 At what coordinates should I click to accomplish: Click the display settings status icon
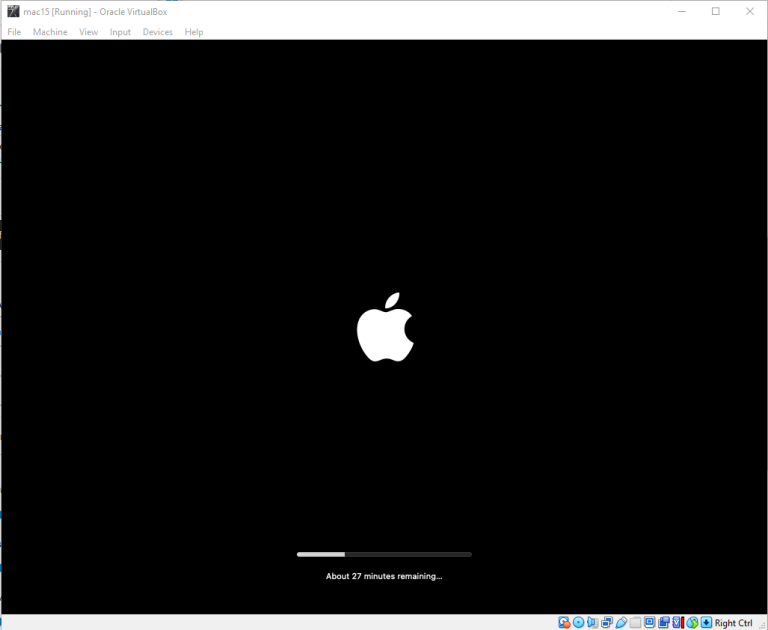click(x=649, y=622)
